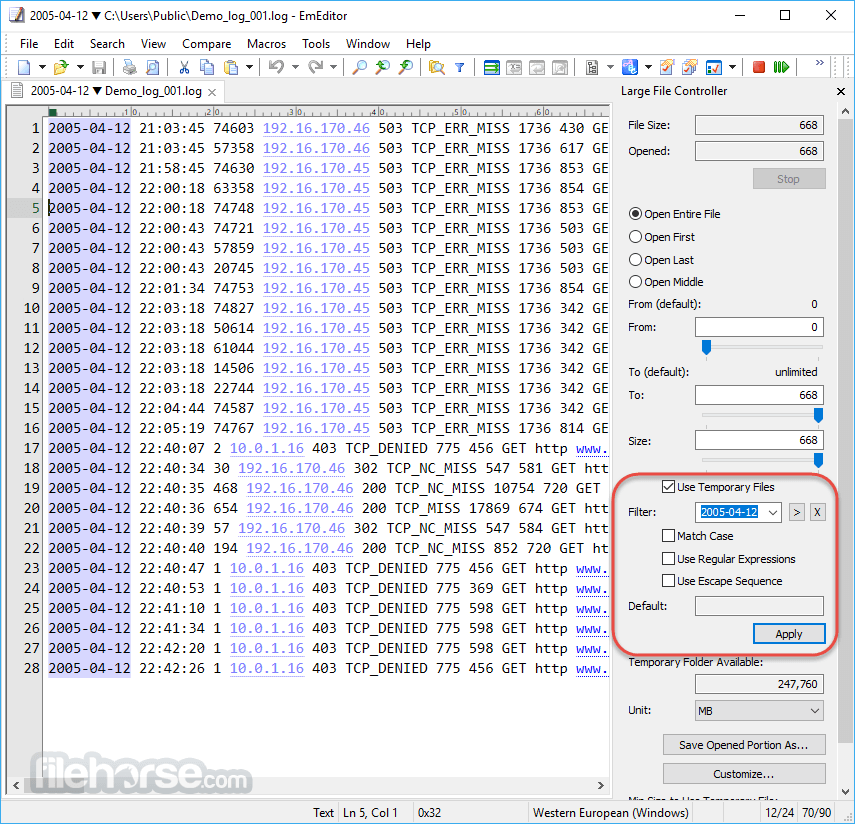Viewport: 855px width, 824px height.
Task: Click the Find in Files icon
Action: tap(436, 67)
